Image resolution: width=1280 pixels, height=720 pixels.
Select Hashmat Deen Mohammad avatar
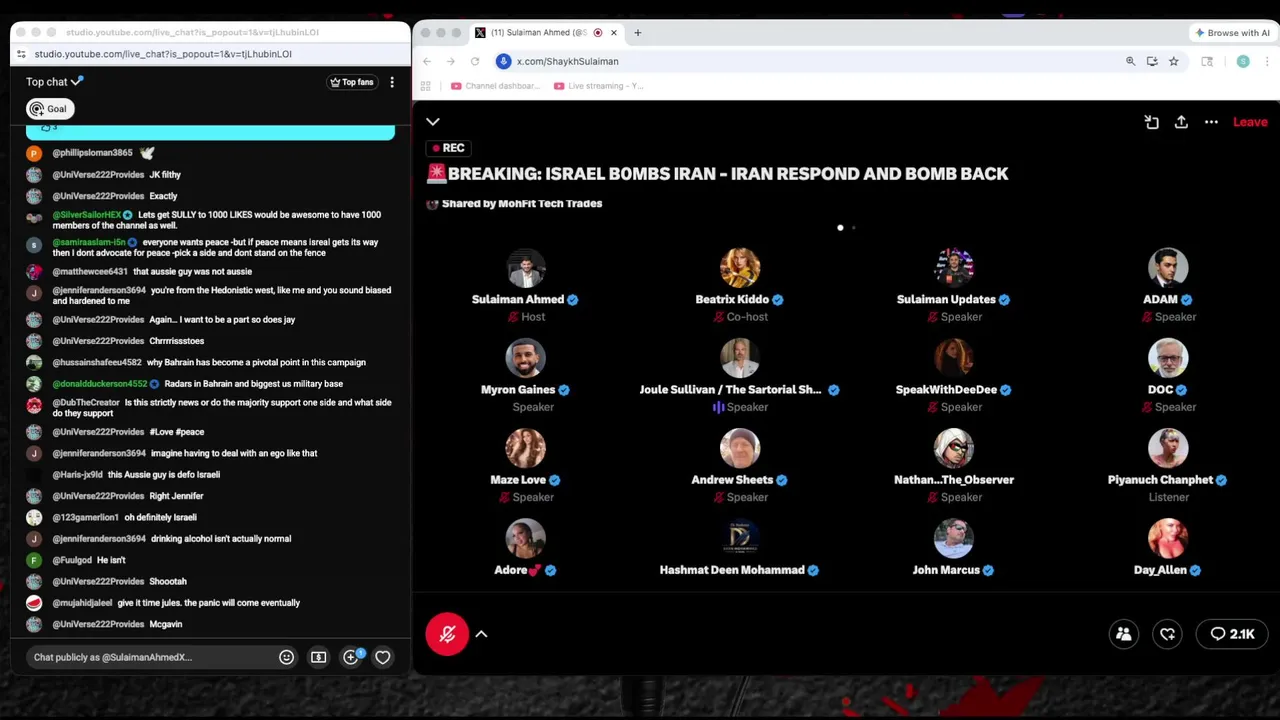coord(740,538)
